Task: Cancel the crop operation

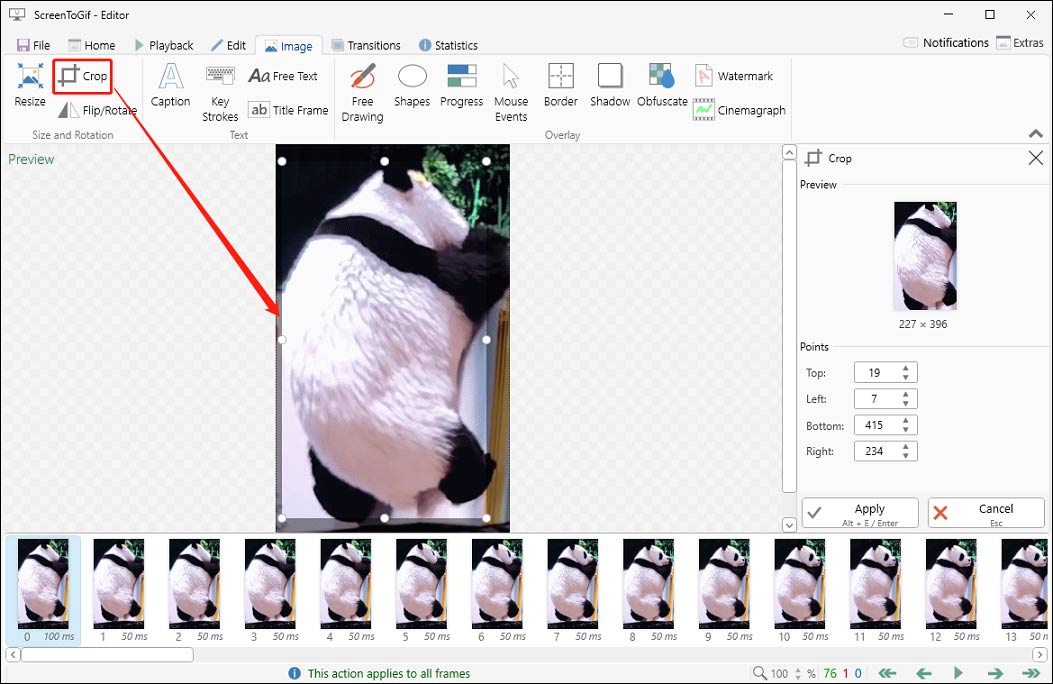Action: [x=986, y=512]
